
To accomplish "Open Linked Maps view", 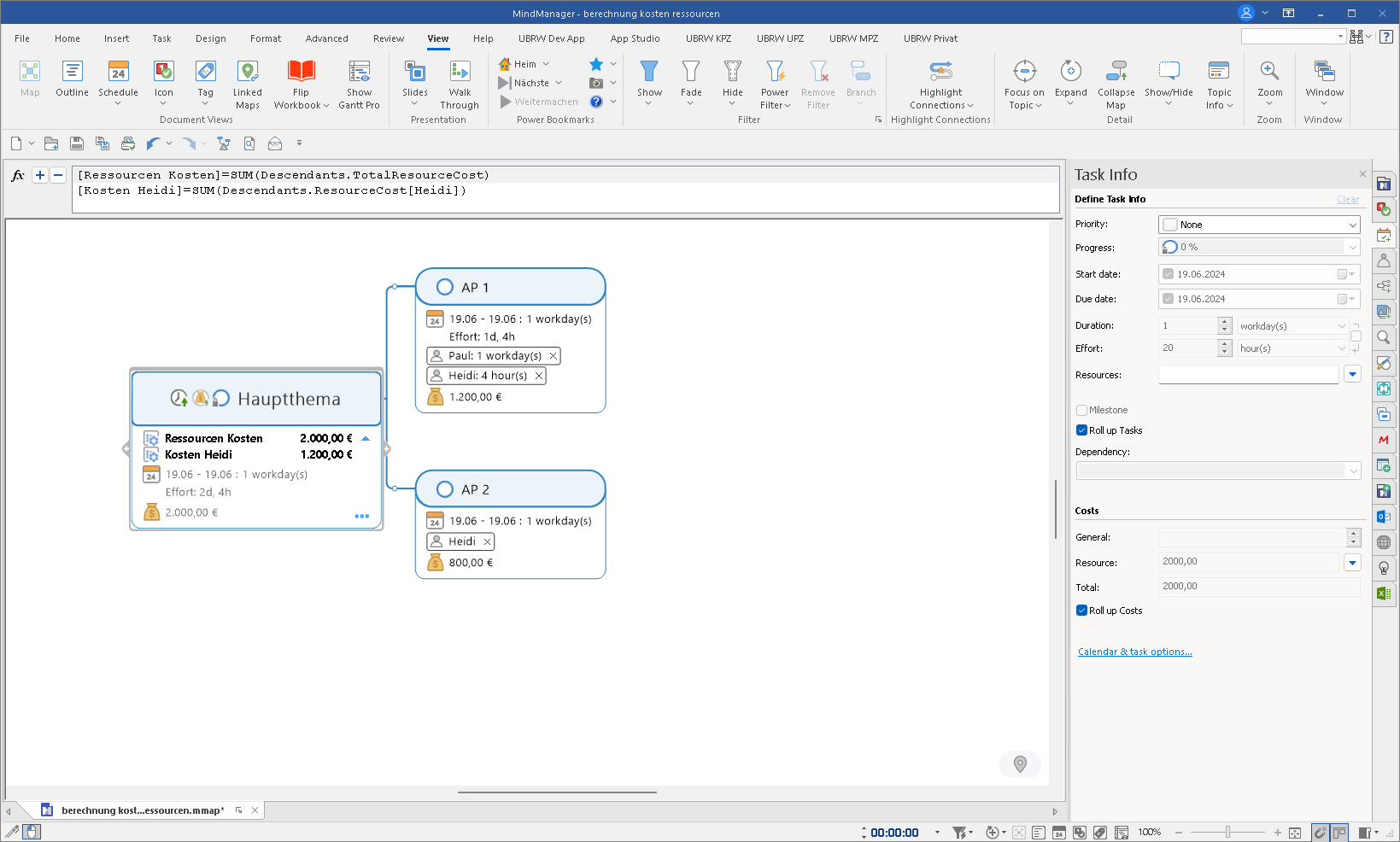I will click(x=248, y=85).
